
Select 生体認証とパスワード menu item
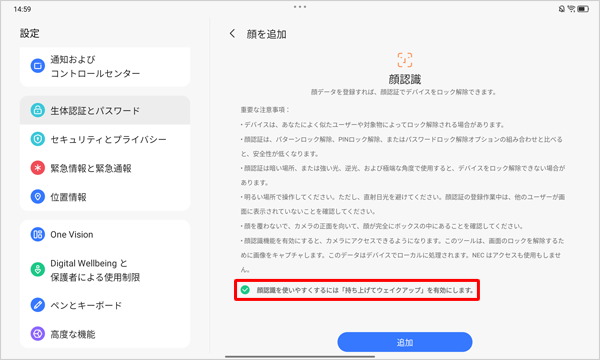coord(105,110)
